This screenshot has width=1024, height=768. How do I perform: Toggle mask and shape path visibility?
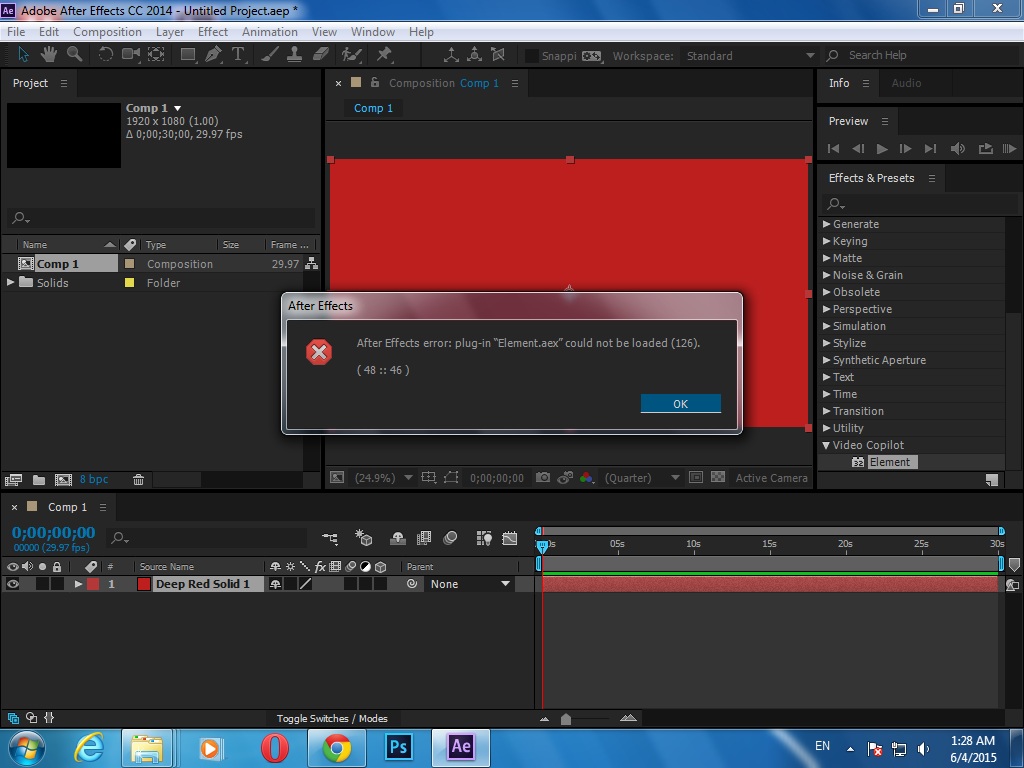tap(451, 477)
